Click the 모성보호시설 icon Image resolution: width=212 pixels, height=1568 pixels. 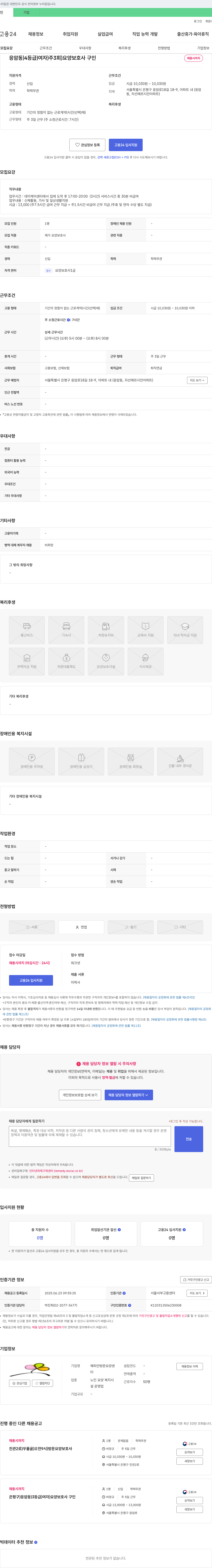[x=106, y=662]
